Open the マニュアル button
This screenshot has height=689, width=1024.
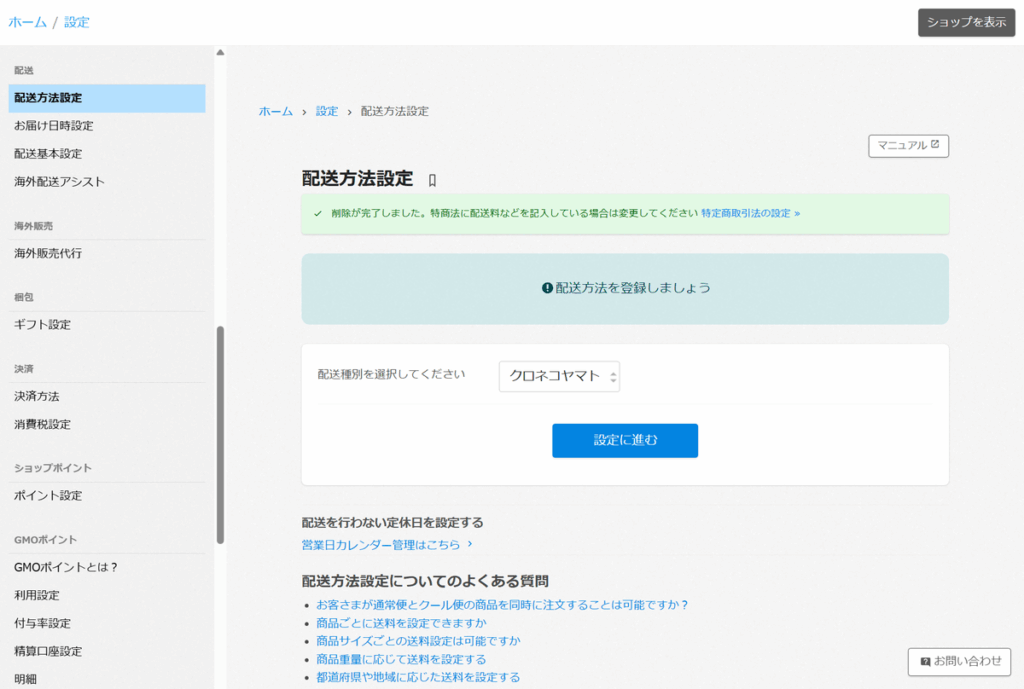point(908,146)
